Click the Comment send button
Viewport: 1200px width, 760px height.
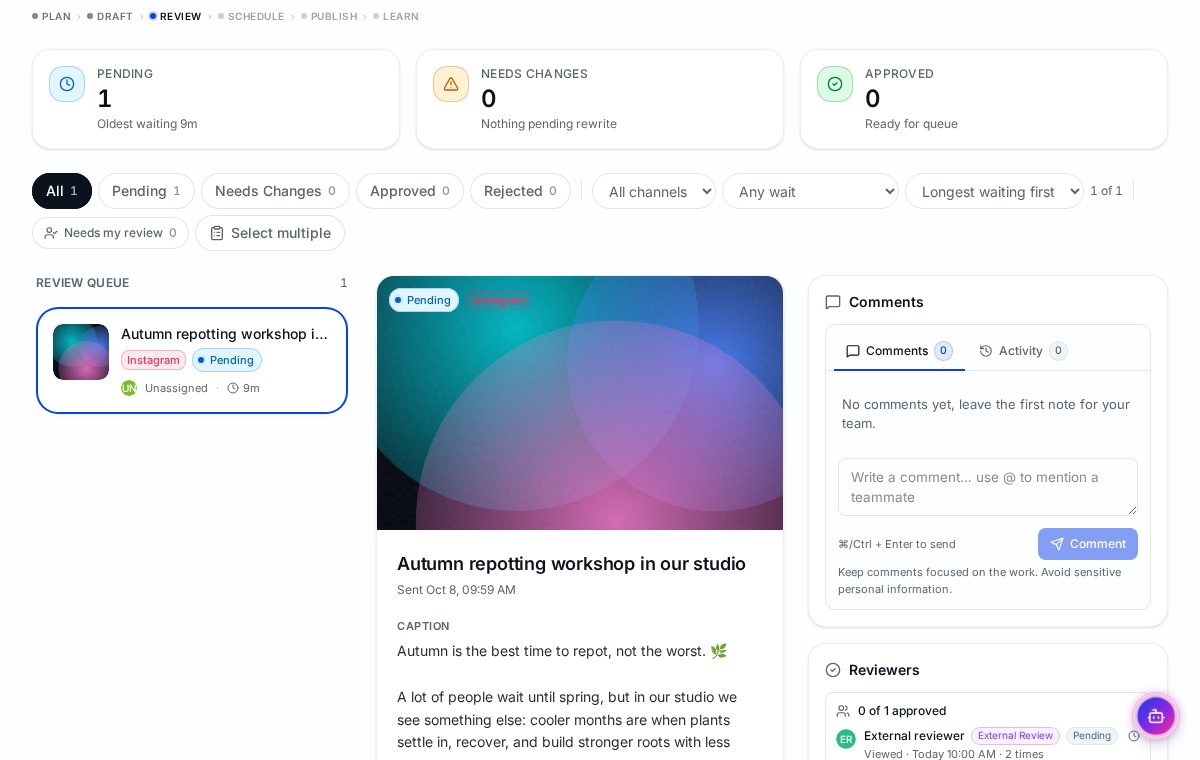pyautogui.click(x=1088, y=544)
